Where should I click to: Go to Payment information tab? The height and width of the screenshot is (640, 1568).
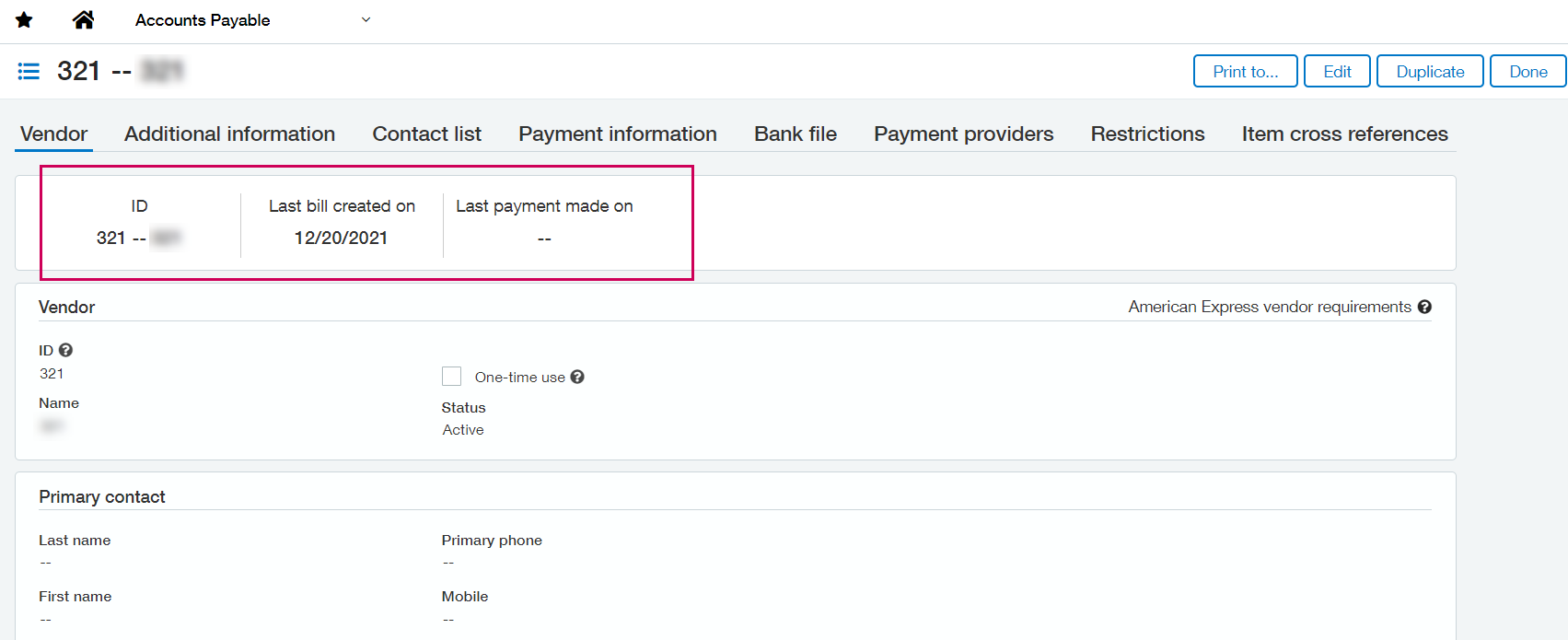pyautogui.click(x=618, y=134)
